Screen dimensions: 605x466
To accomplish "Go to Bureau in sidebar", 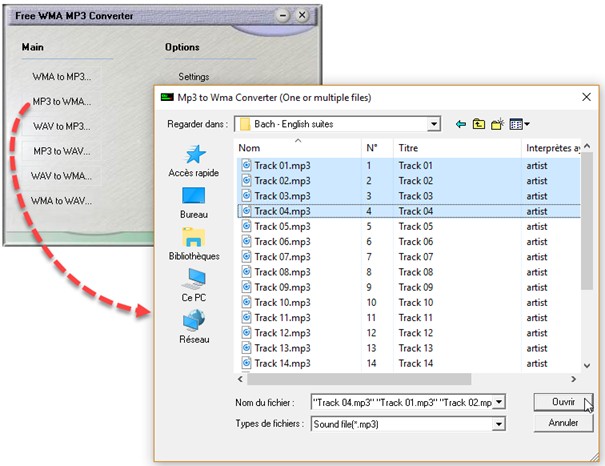I will (194, 202).
